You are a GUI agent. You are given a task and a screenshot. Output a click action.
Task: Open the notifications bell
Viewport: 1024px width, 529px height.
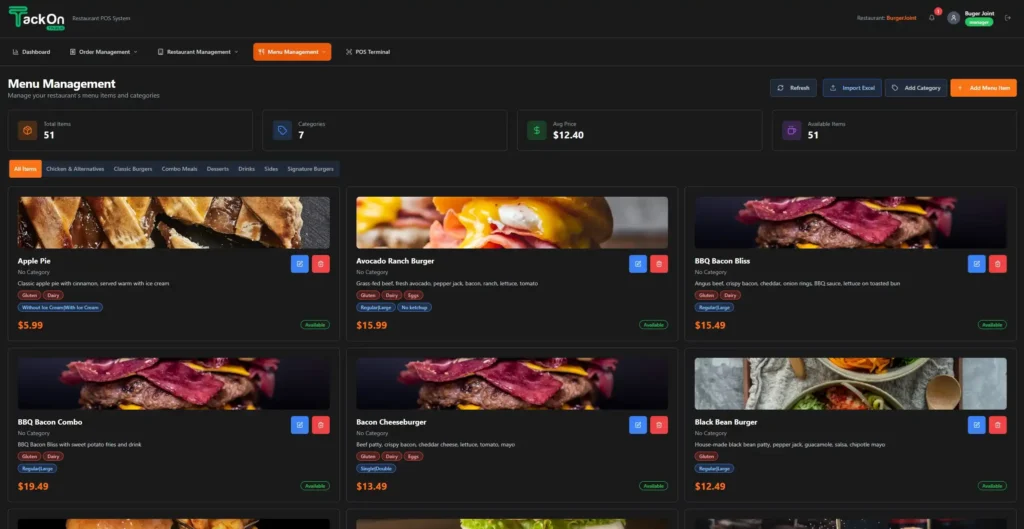pyautogui.click(x=932, y=18)
